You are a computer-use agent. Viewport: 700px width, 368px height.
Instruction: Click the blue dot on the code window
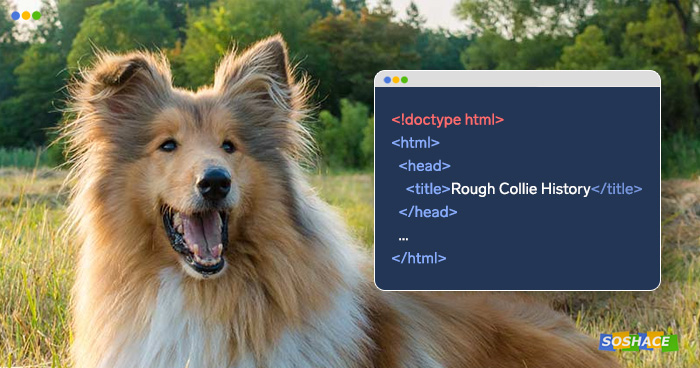pos(387,80)
